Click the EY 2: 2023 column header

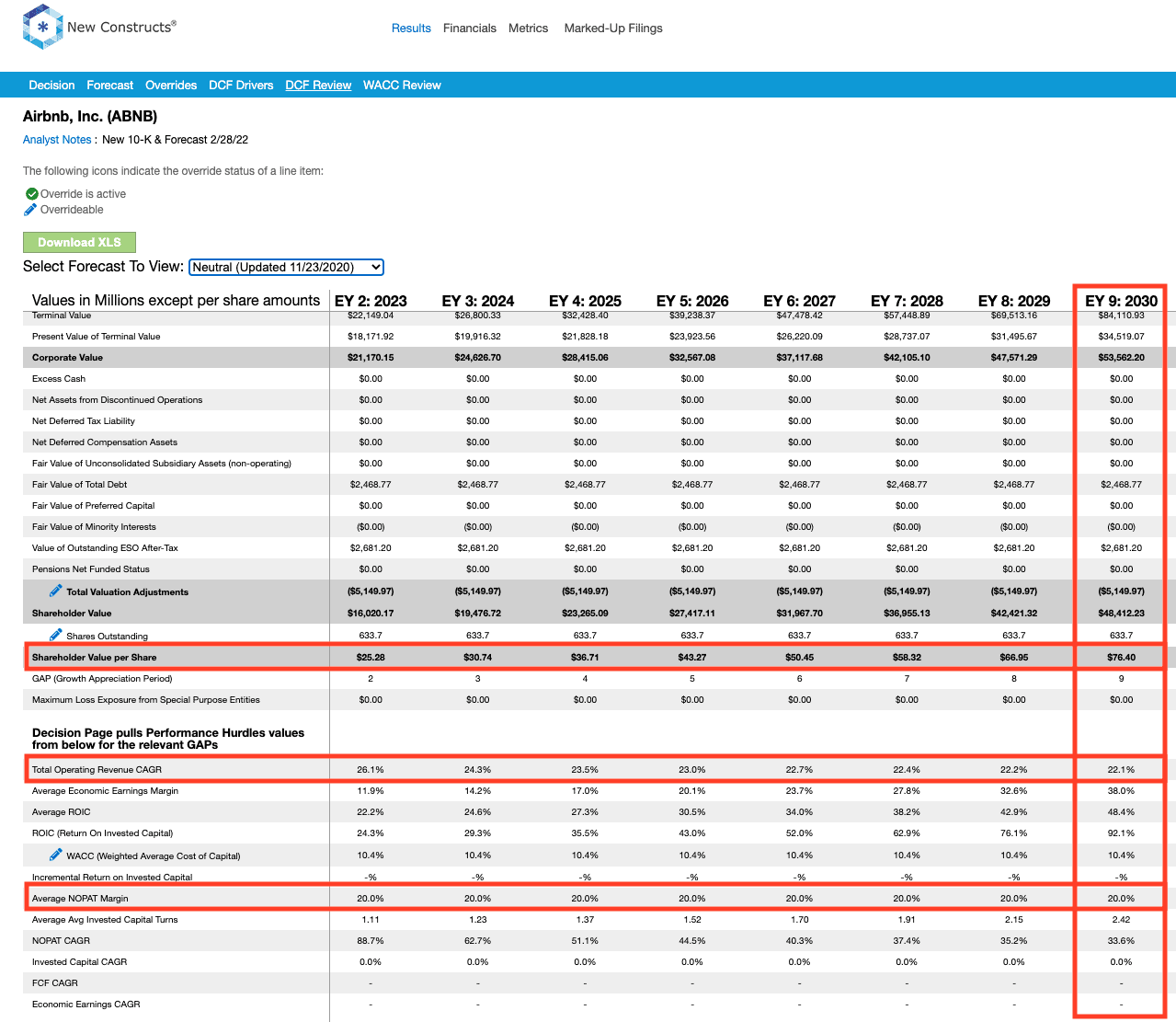click(x=371, y=301)
